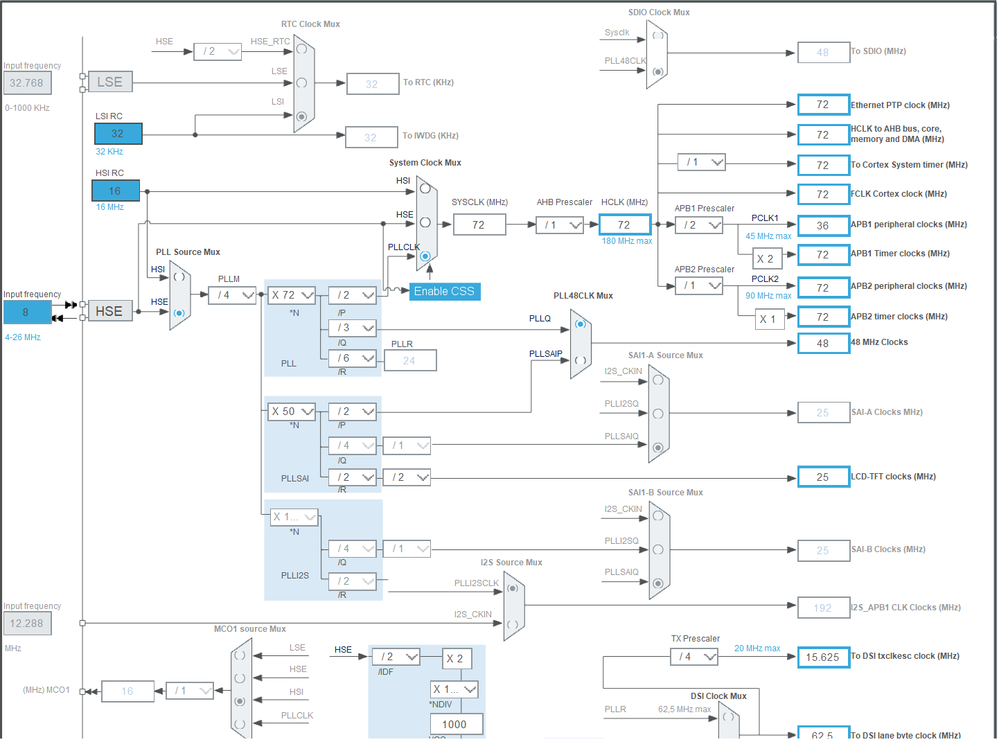Screen dimensions: 999x742
Task: Select PLLI2SQ in SAI1-A Source Mux
Action: [x=659, y=414]
